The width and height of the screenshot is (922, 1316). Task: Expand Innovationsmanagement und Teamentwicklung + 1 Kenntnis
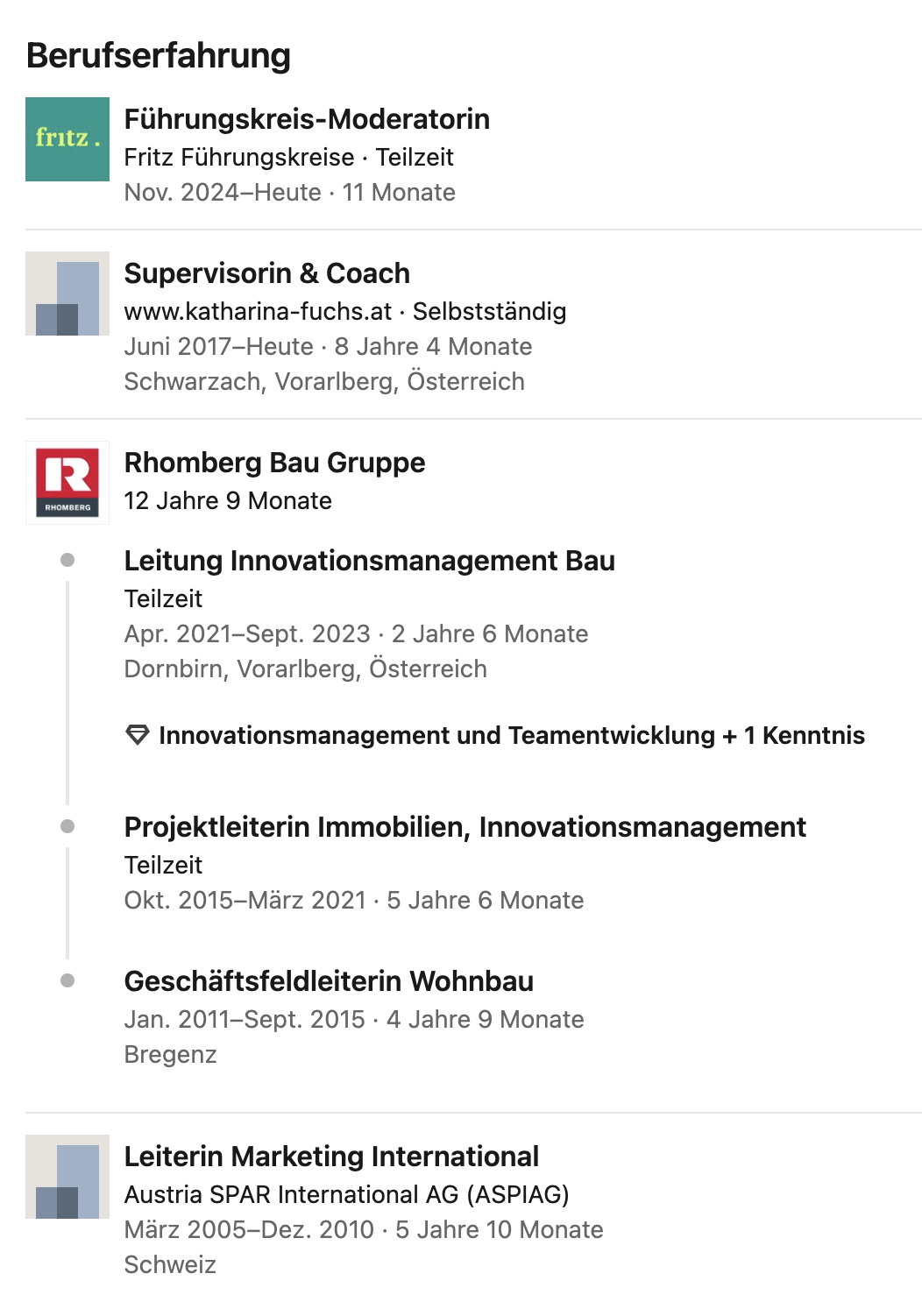point(511,735)
